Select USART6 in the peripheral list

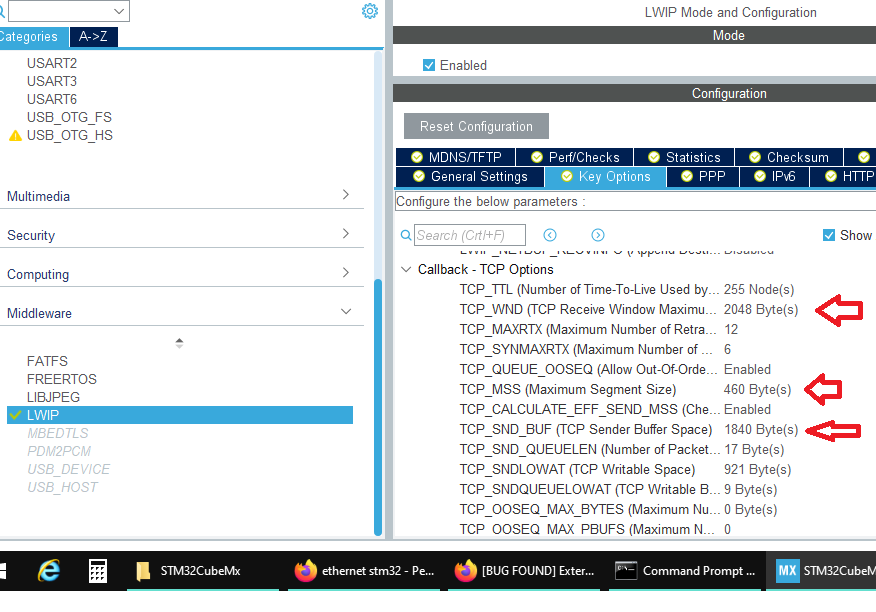[x=52, y=99]
